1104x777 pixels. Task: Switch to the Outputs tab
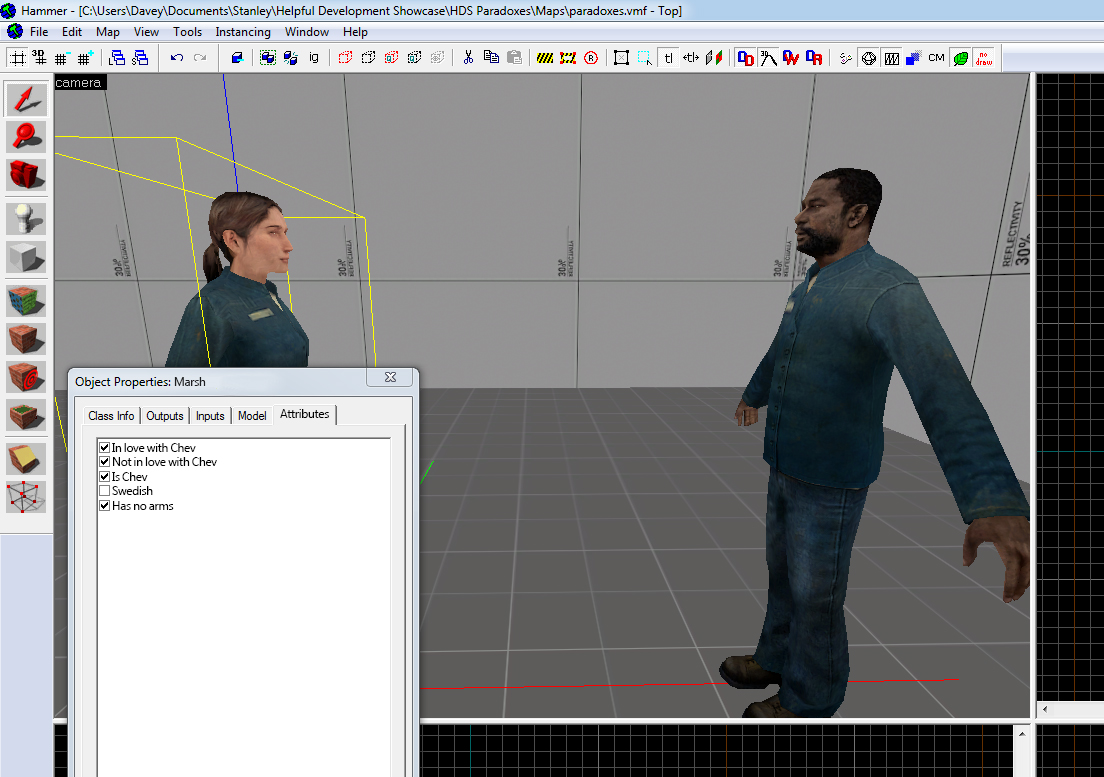[165, 416]
